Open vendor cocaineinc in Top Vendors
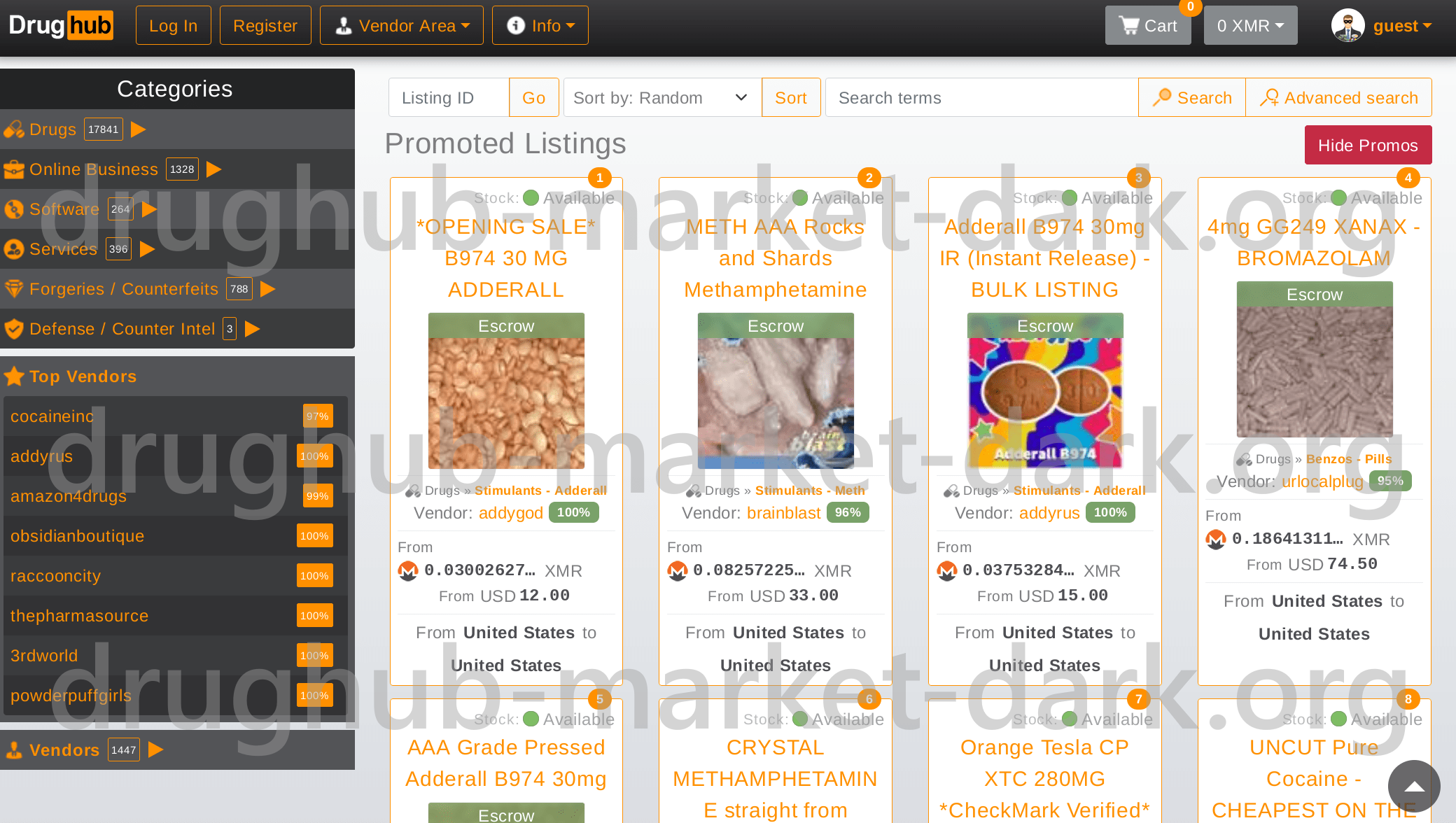 (52, 416)
